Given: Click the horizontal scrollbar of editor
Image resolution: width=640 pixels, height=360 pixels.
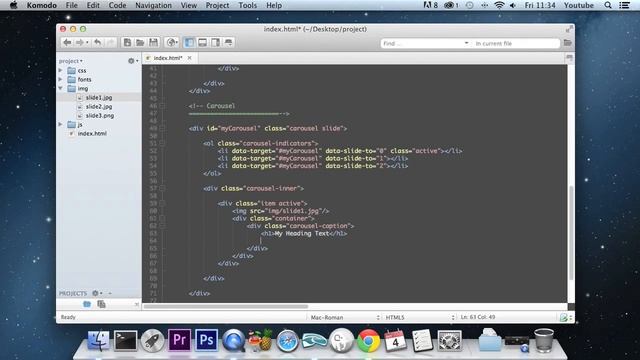Looking at the screenshot, I should [226, 306].
